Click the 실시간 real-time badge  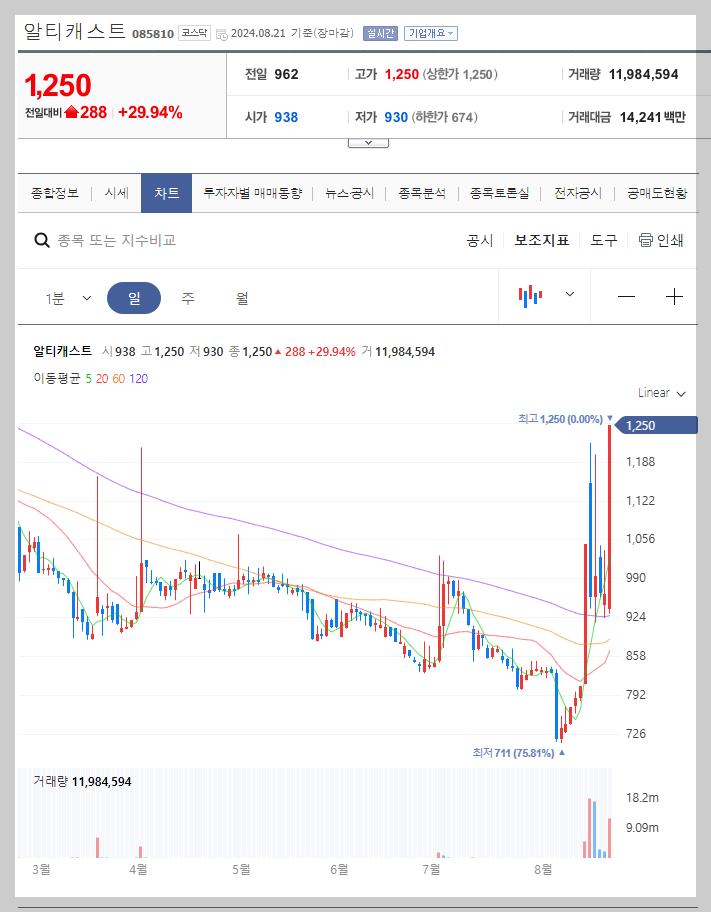click(x=379, y=32)
